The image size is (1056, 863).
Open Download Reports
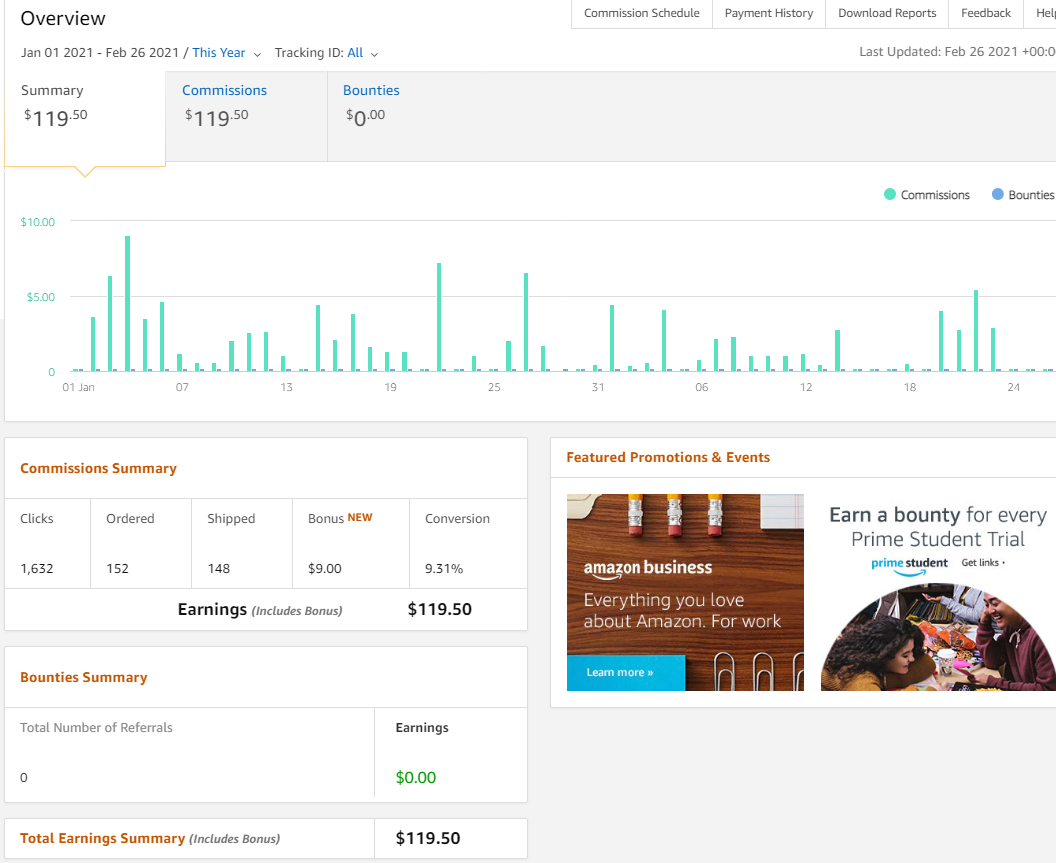coord(887,13)
